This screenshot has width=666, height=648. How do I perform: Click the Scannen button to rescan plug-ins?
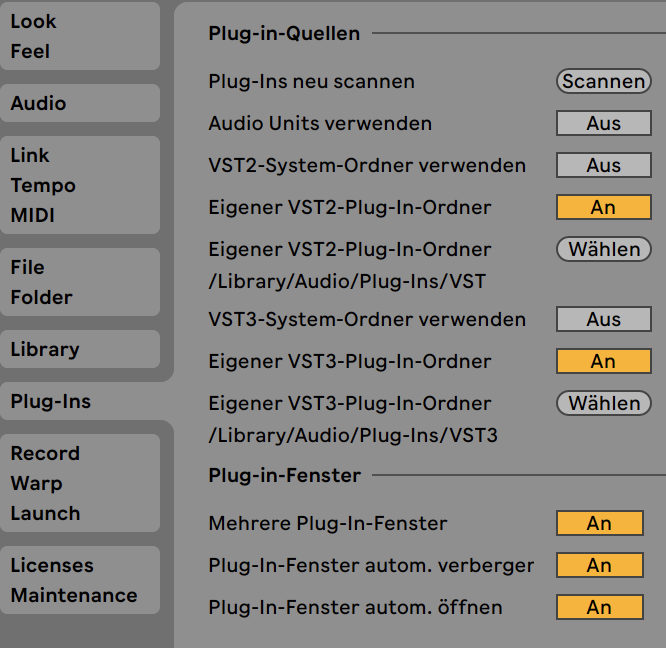[x=603, y=82]
